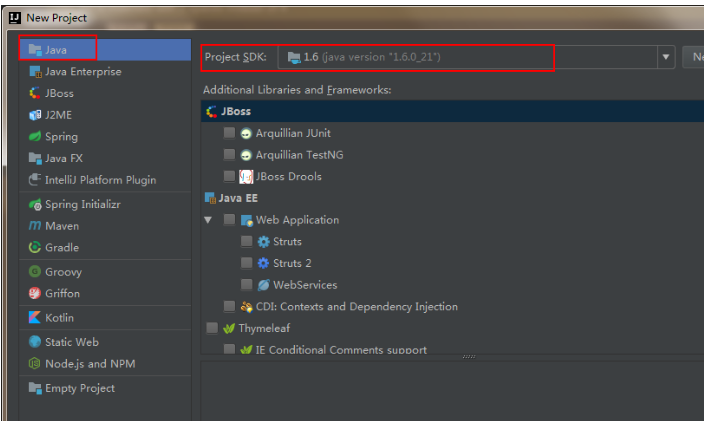704x421 pixels.
Task: Click the Arquillian JUnit framework icon
Action: pos(246,133)
